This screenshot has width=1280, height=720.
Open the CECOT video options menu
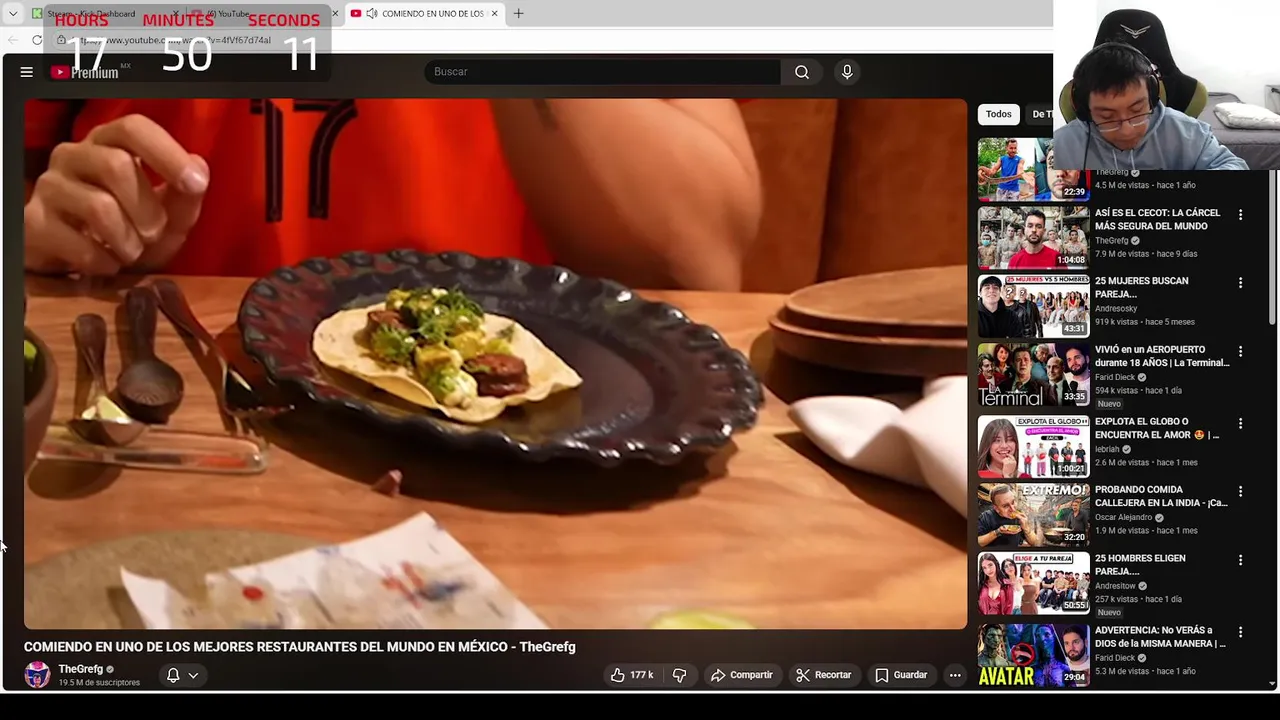pyautogui.click(x=1241, y=215)
